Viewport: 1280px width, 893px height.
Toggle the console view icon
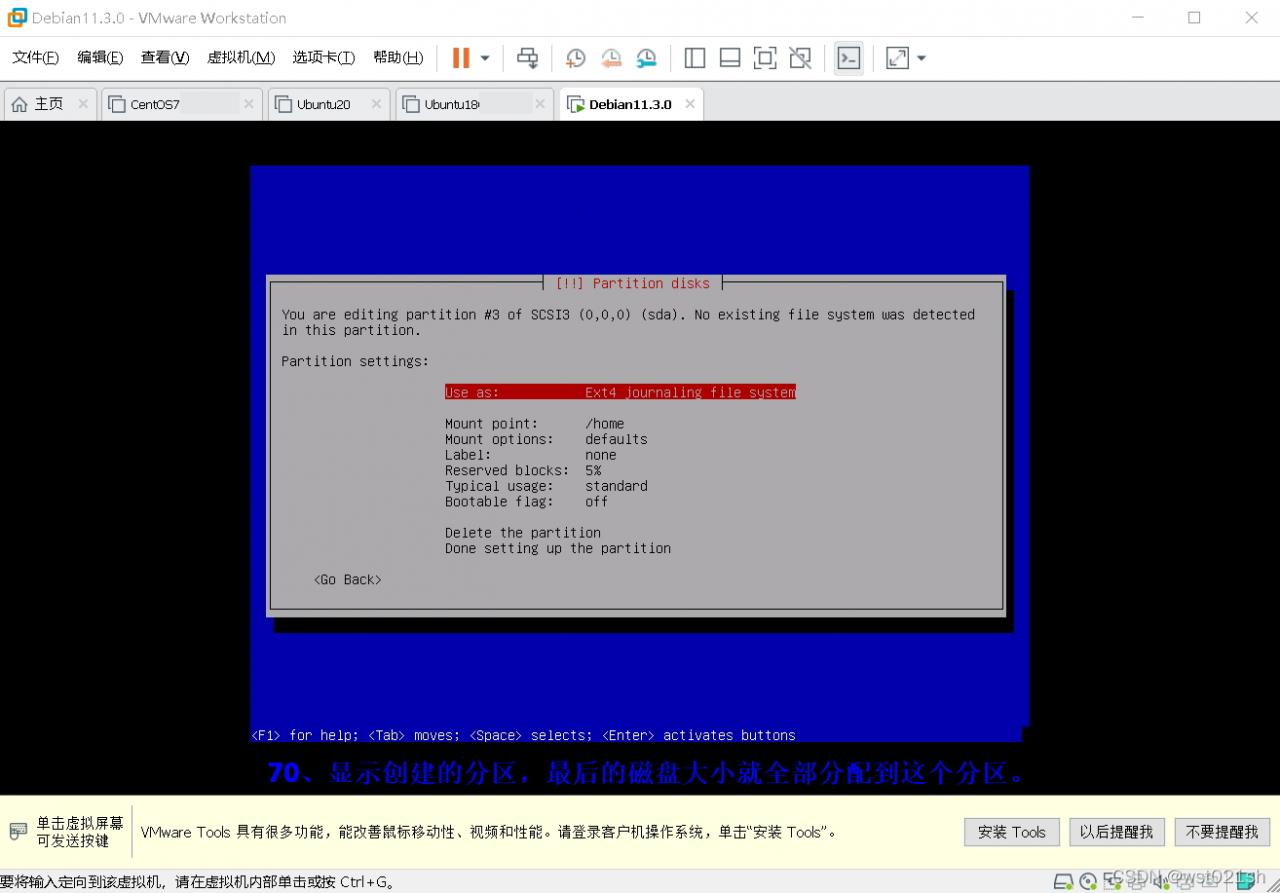[848, 58]
